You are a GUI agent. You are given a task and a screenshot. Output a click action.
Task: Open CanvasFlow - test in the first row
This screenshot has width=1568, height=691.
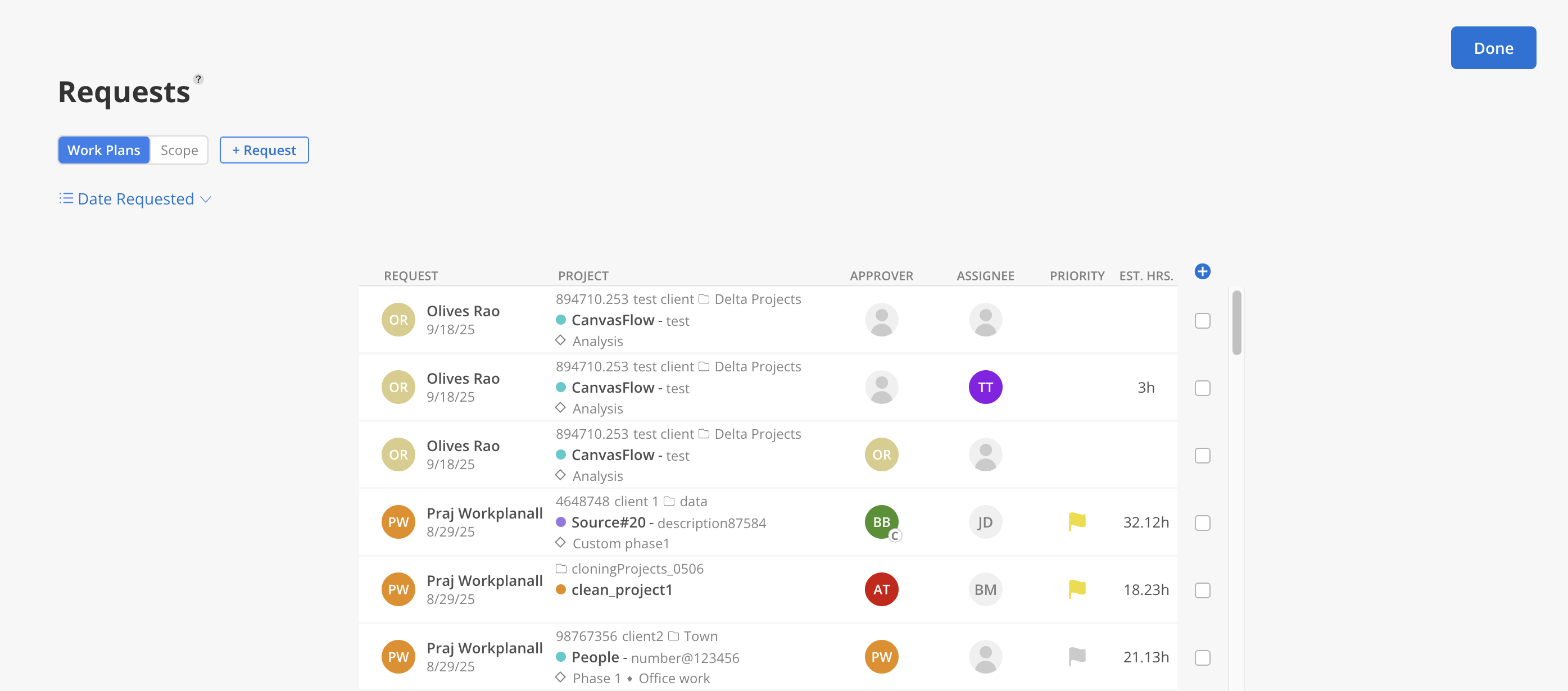click(x=630, y=321)
